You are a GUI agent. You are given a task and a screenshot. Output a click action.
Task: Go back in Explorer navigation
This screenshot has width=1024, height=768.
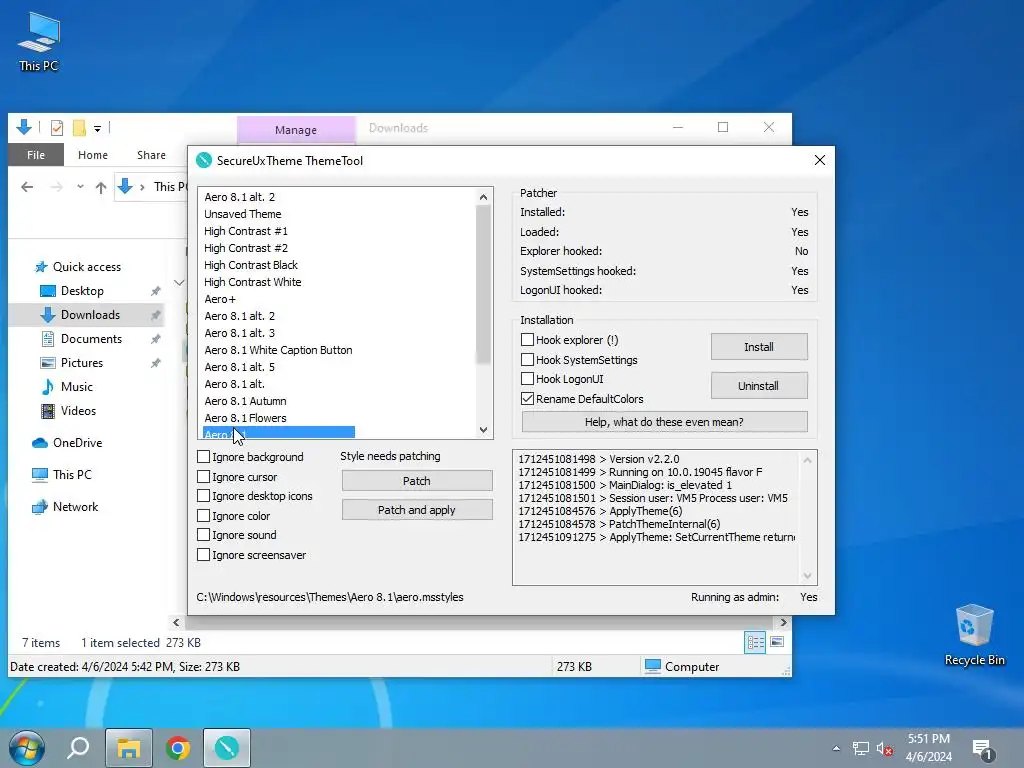pyautogui.click(x=27, y=187)
